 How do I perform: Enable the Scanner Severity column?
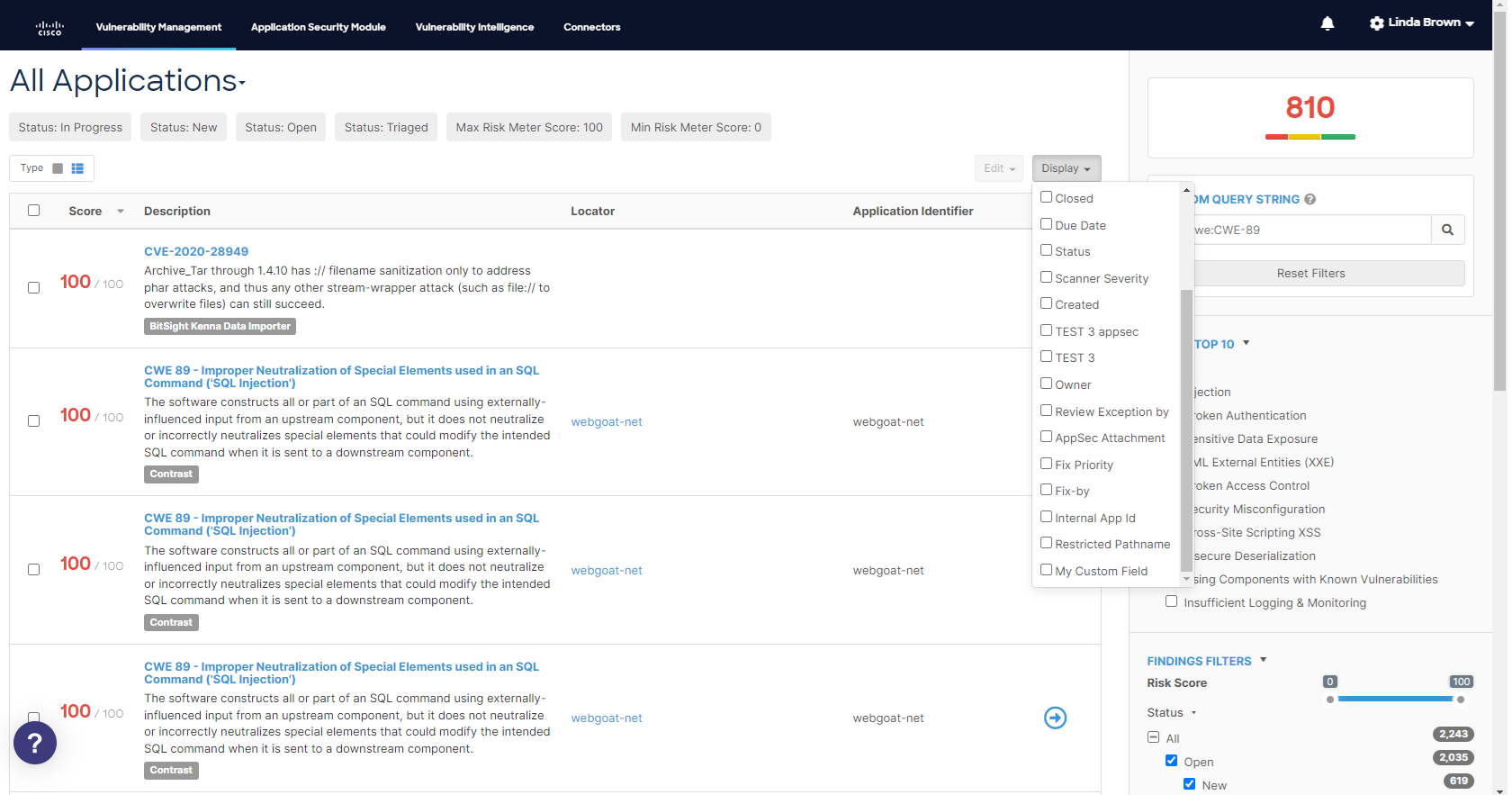(x=1046, y=277)
